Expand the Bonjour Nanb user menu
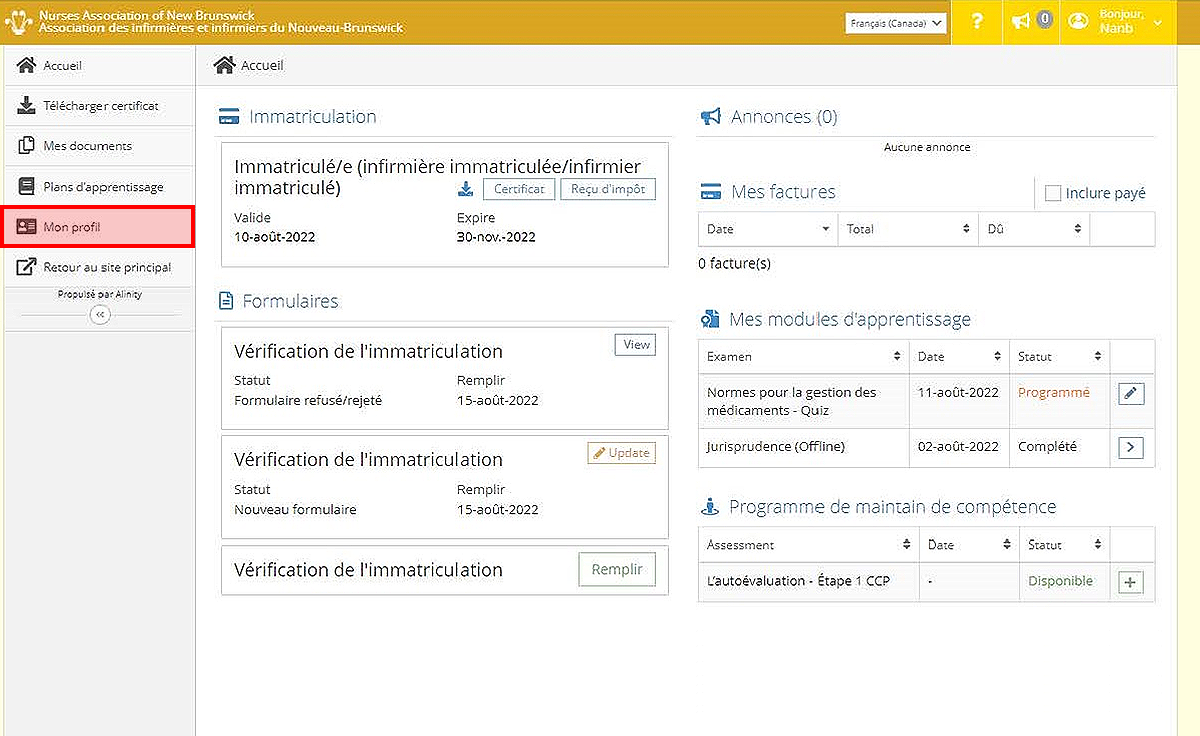The image size is (1200, 736). click(x=1116, y=22)
